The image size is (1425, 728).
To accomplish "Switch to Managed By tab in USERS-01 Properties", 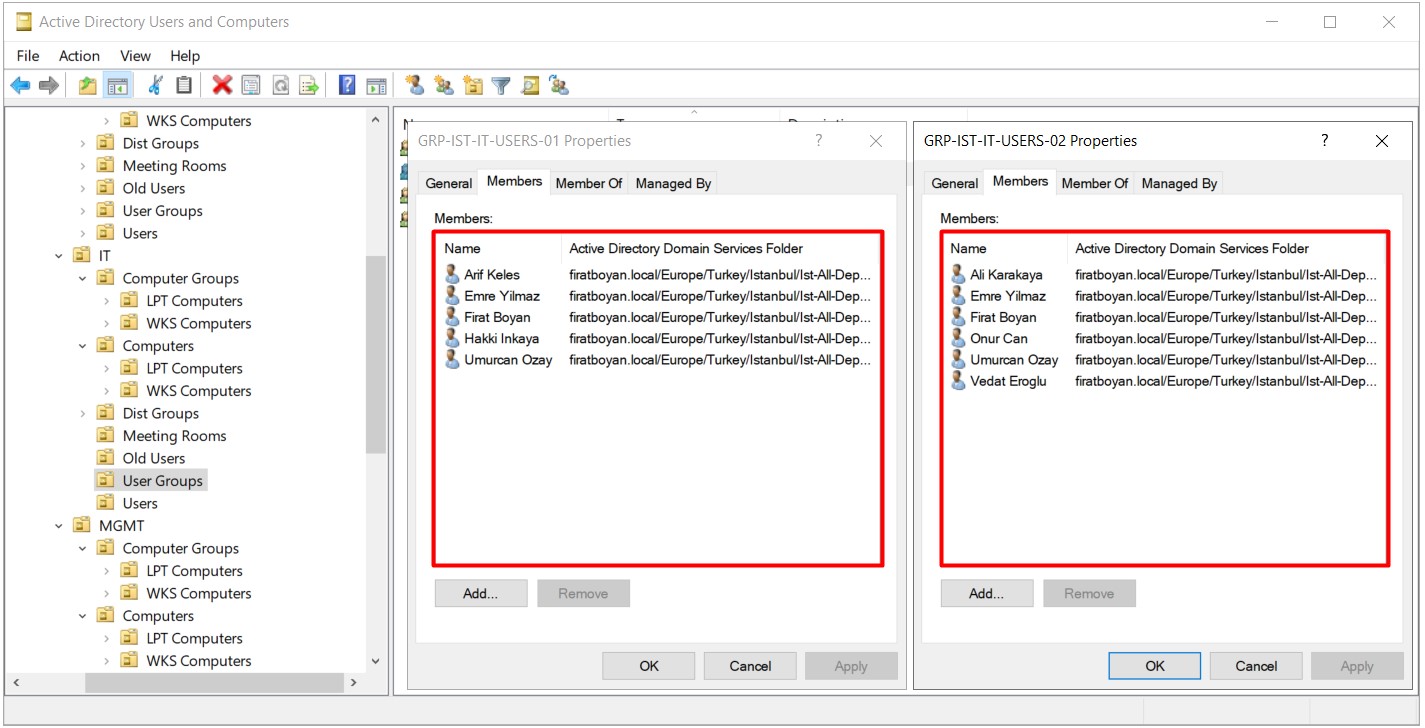I will pos(673,183).
